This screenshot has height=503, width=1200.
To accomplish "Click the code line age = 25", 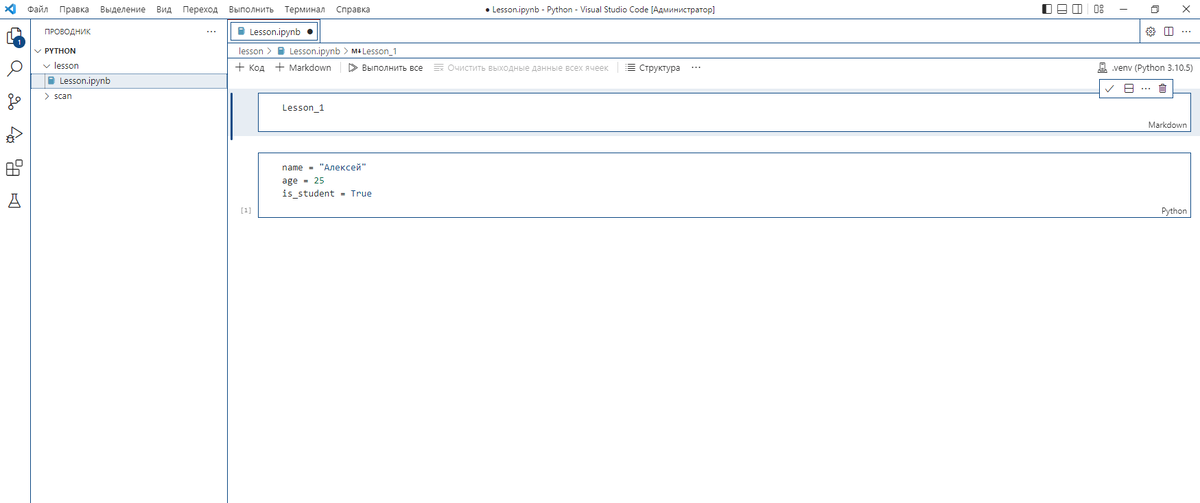I will point(303,180).
